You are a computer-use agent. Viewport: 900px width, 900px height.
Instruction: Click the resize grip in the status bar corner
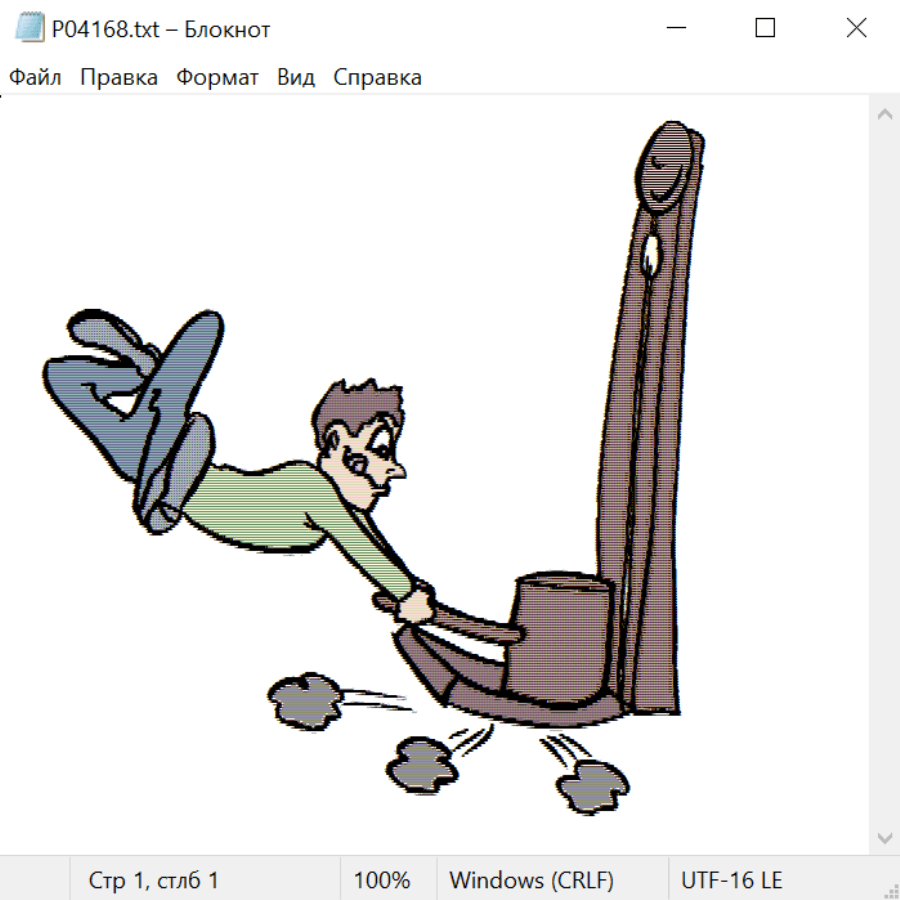click(x=890, y=890)
